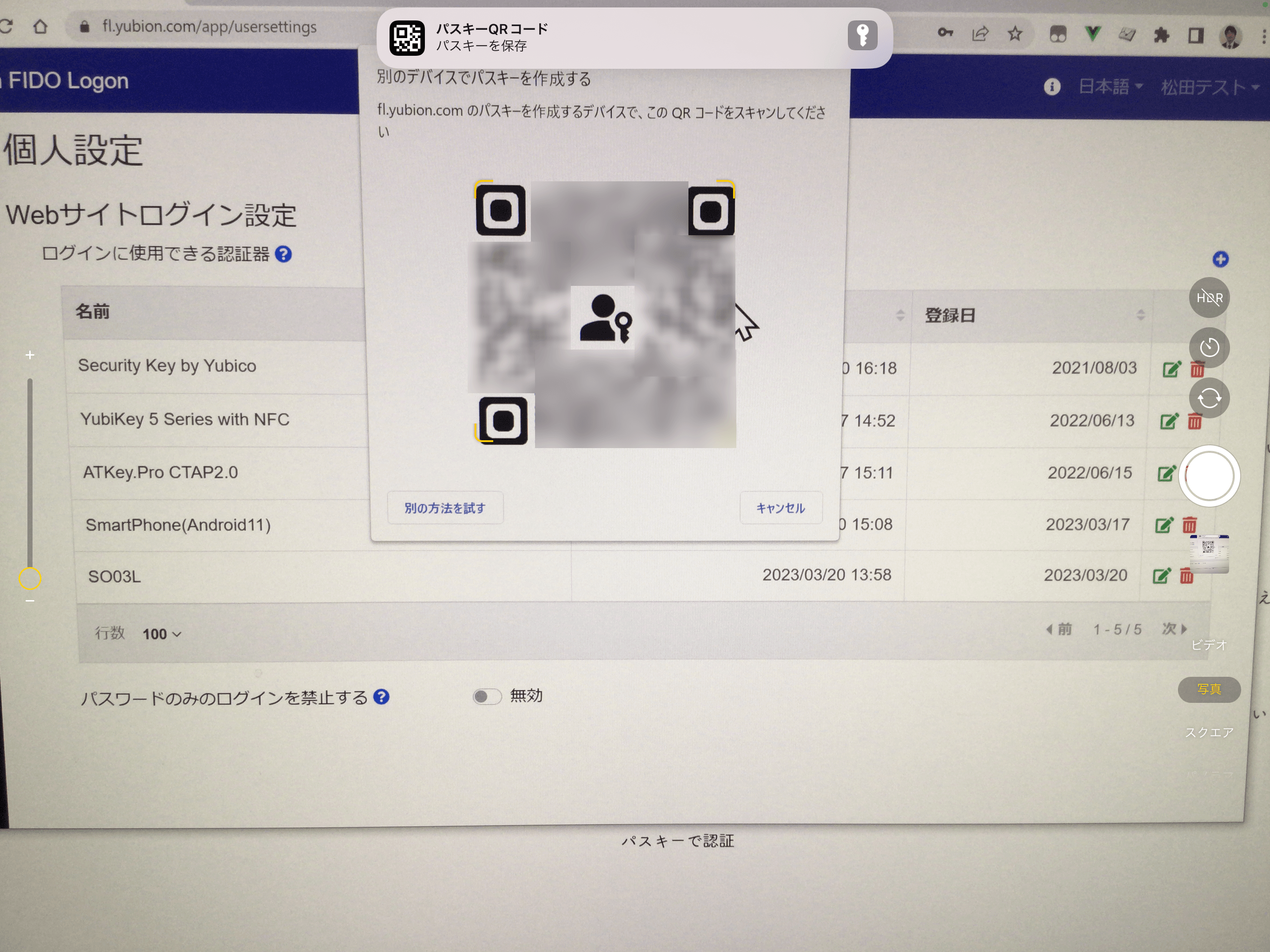Click the 2023/03/17 registration date

pos(1087,524)
